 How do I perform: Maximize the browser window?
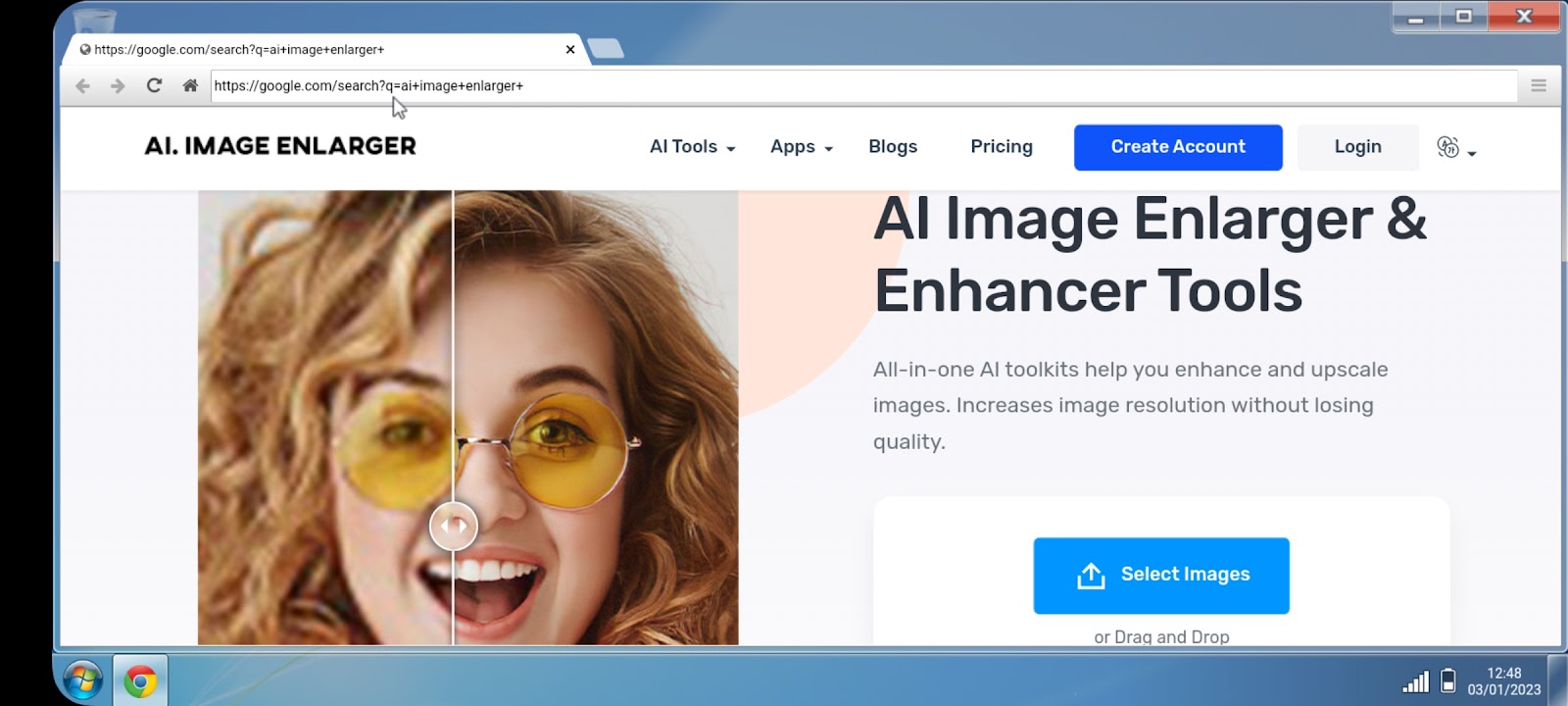(x=1464, y=17)
